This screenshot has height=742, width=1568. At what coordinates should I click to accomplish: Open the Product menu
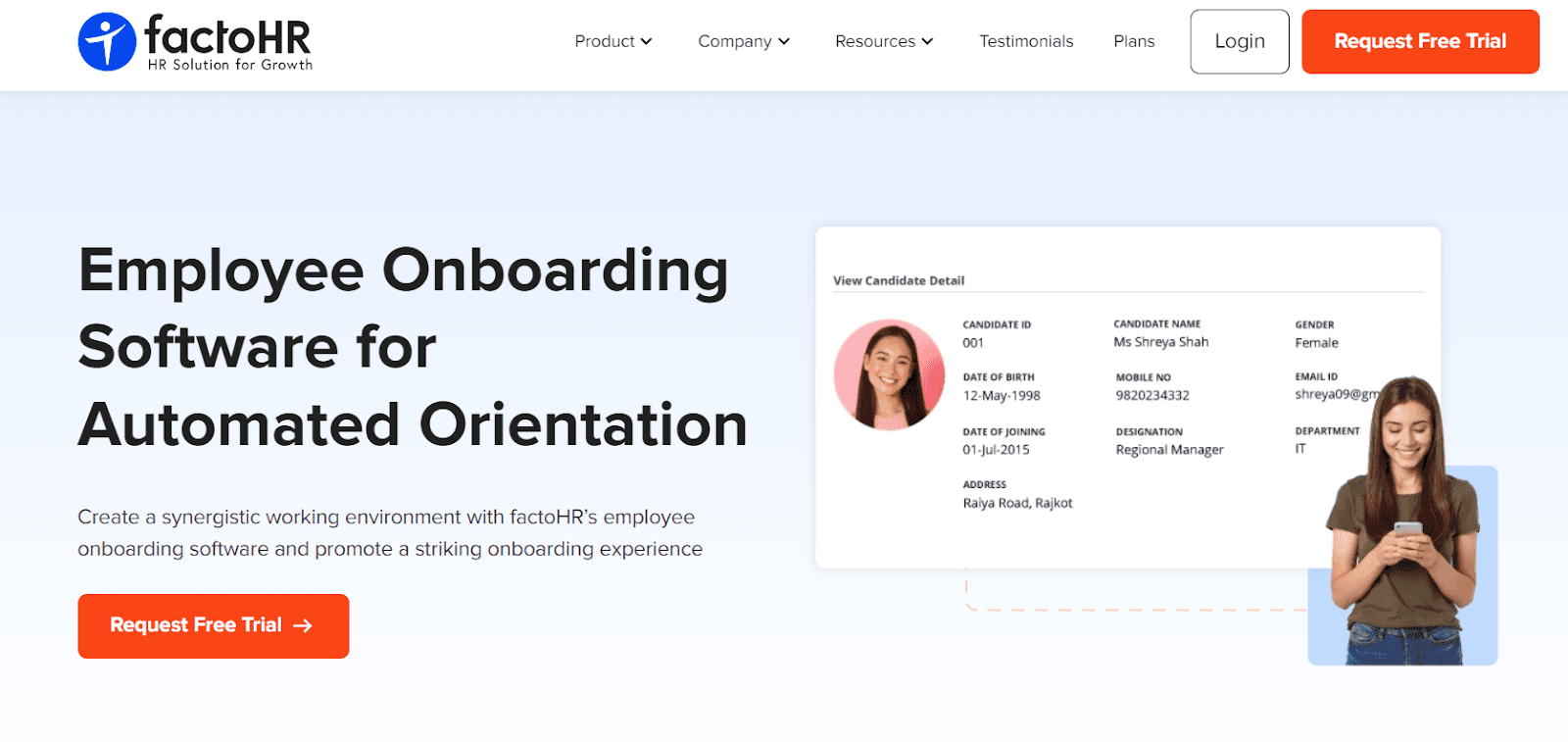coord(613,41)
